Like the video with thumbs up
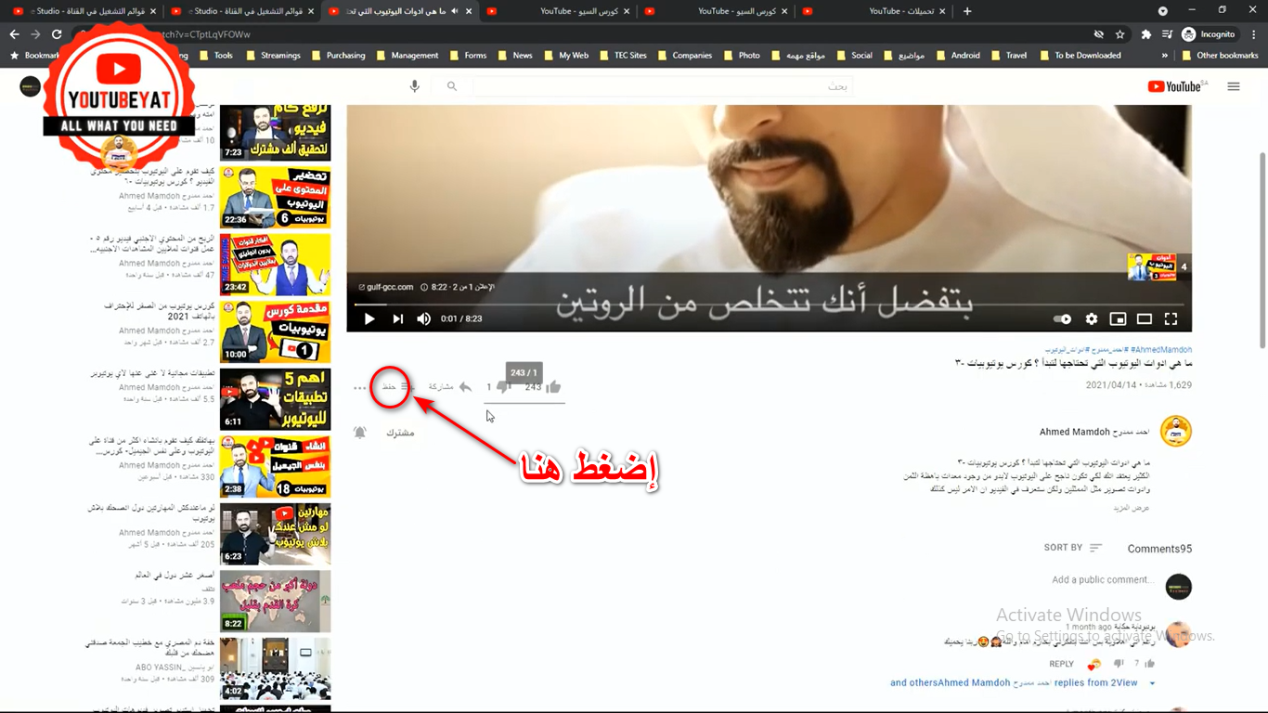This screenshot has width=1268, height=713. (553, 387)
